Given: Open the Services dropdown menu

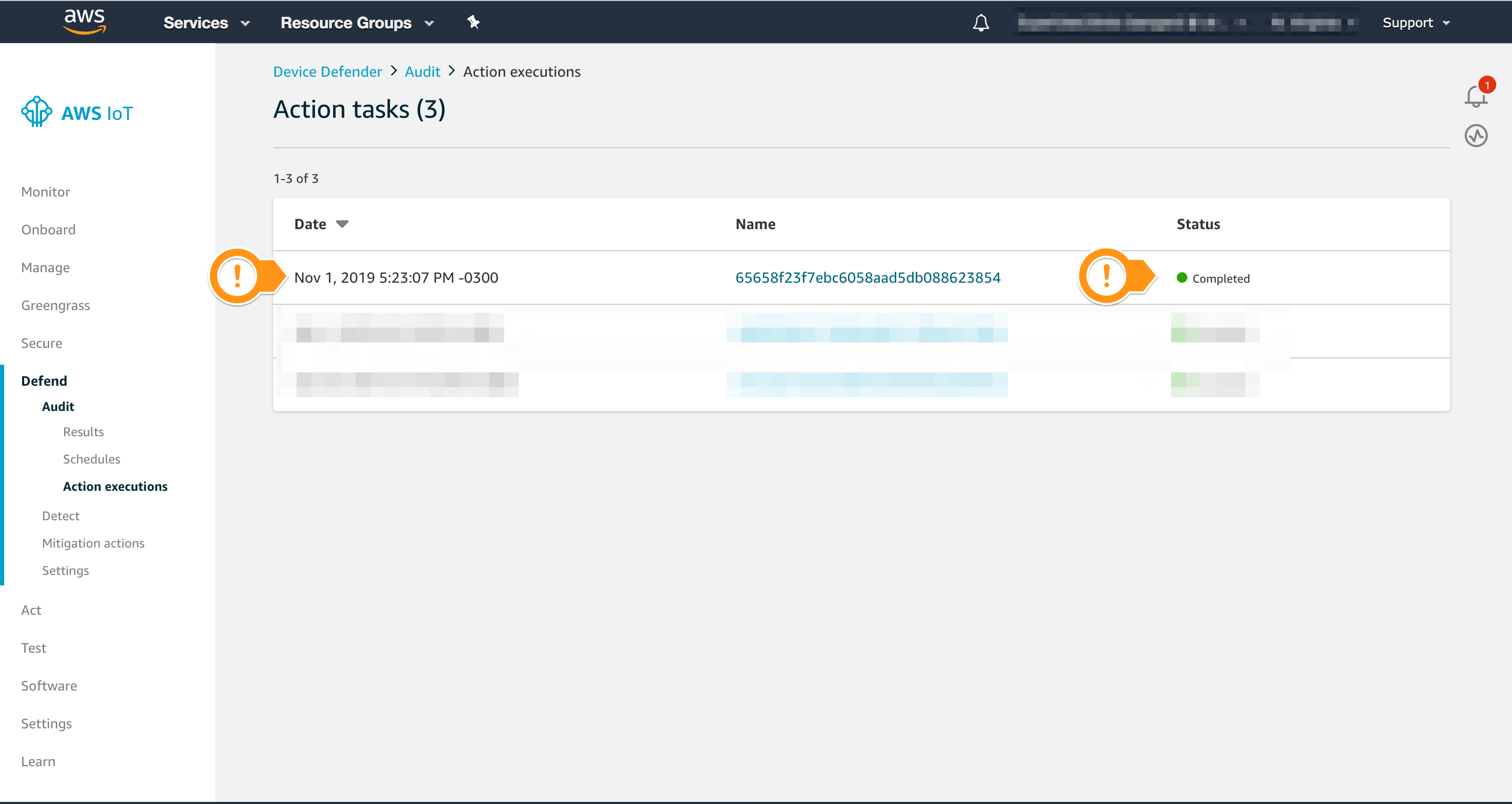Looking at the screenshot, I should click(x=206, y=23).
